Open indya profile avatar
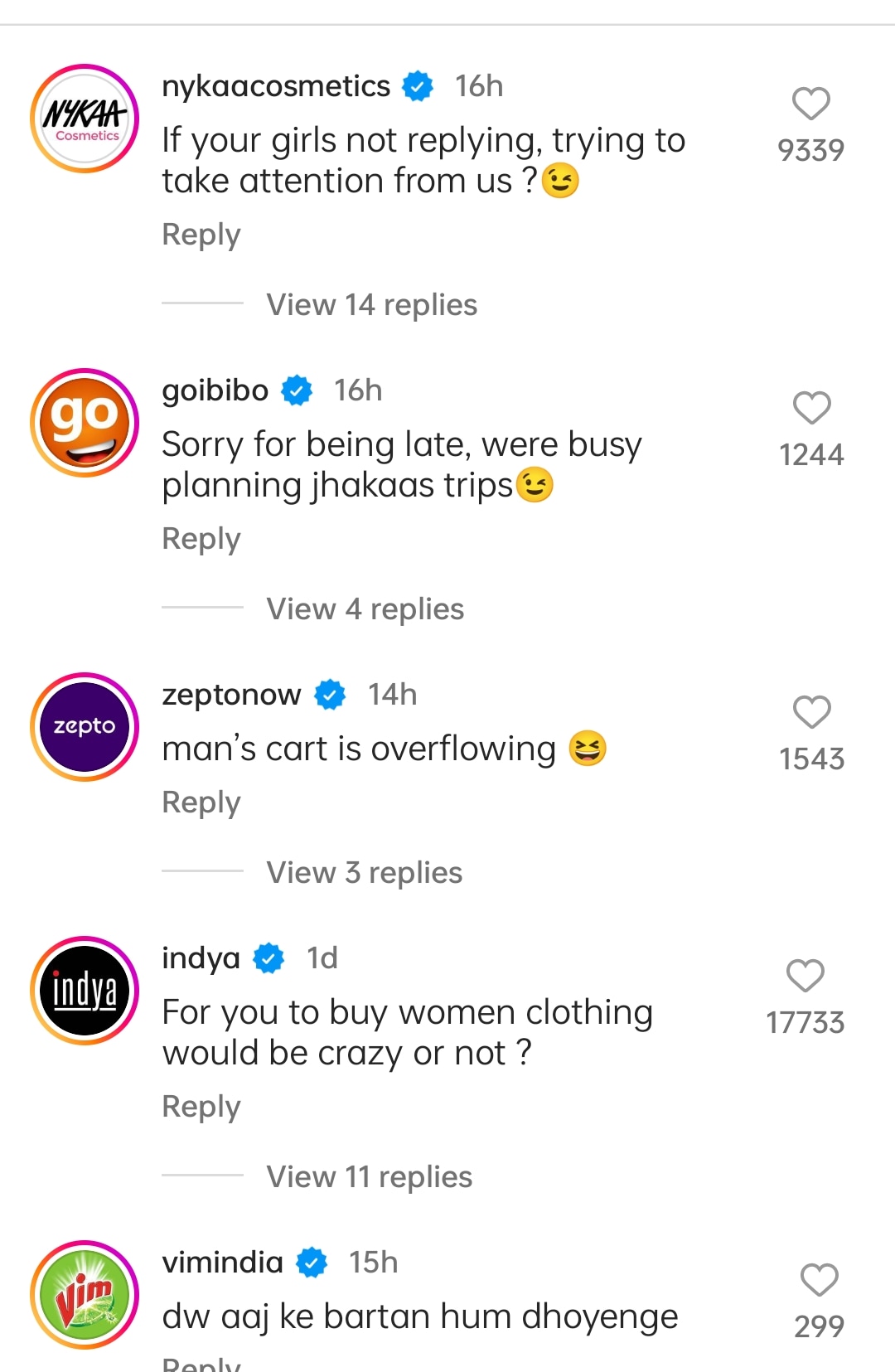Image resolution: width=895 pixels, height=1372 pixels. pyautogui.click(x=85, y=991)
